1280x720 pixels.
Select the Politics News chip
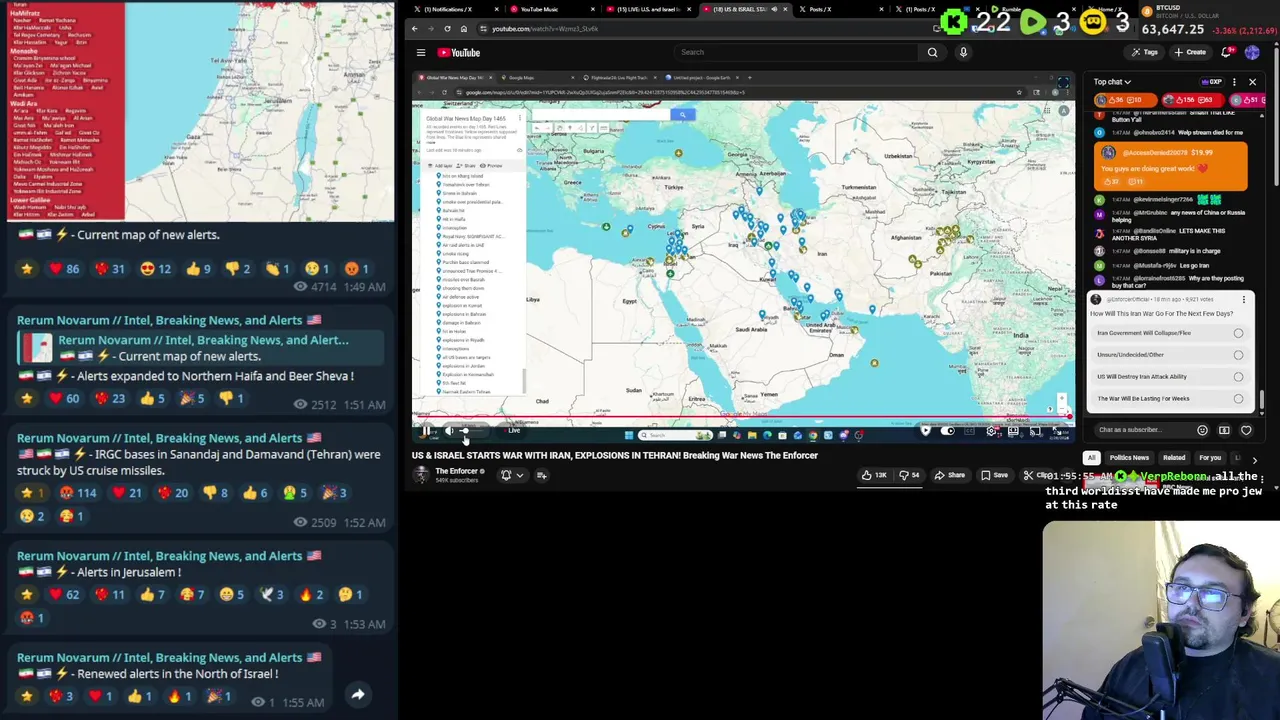[1128, 458]
